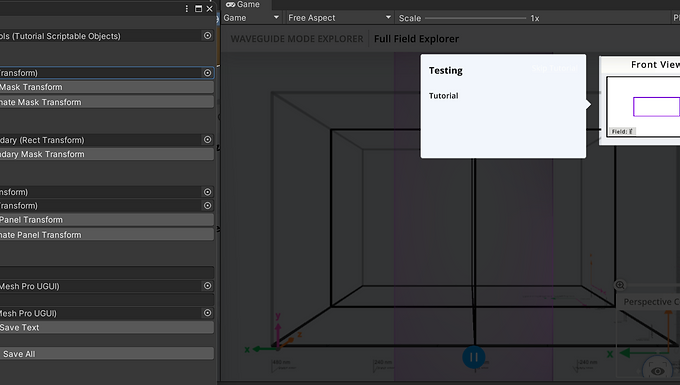
Task: Toggle the eye view icon at bottom right
Action: 657,371
